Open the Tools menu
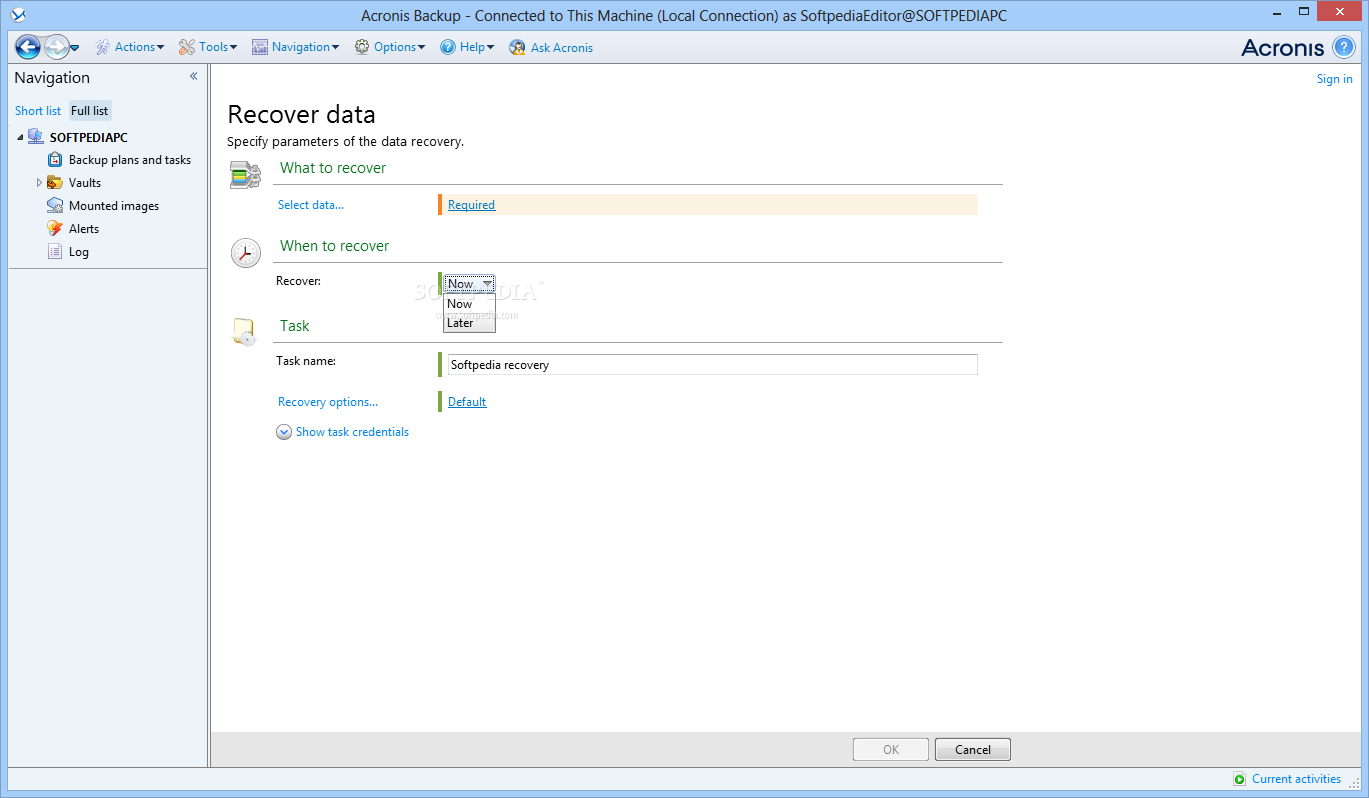1369x798 pixels. tap(208, 47)
